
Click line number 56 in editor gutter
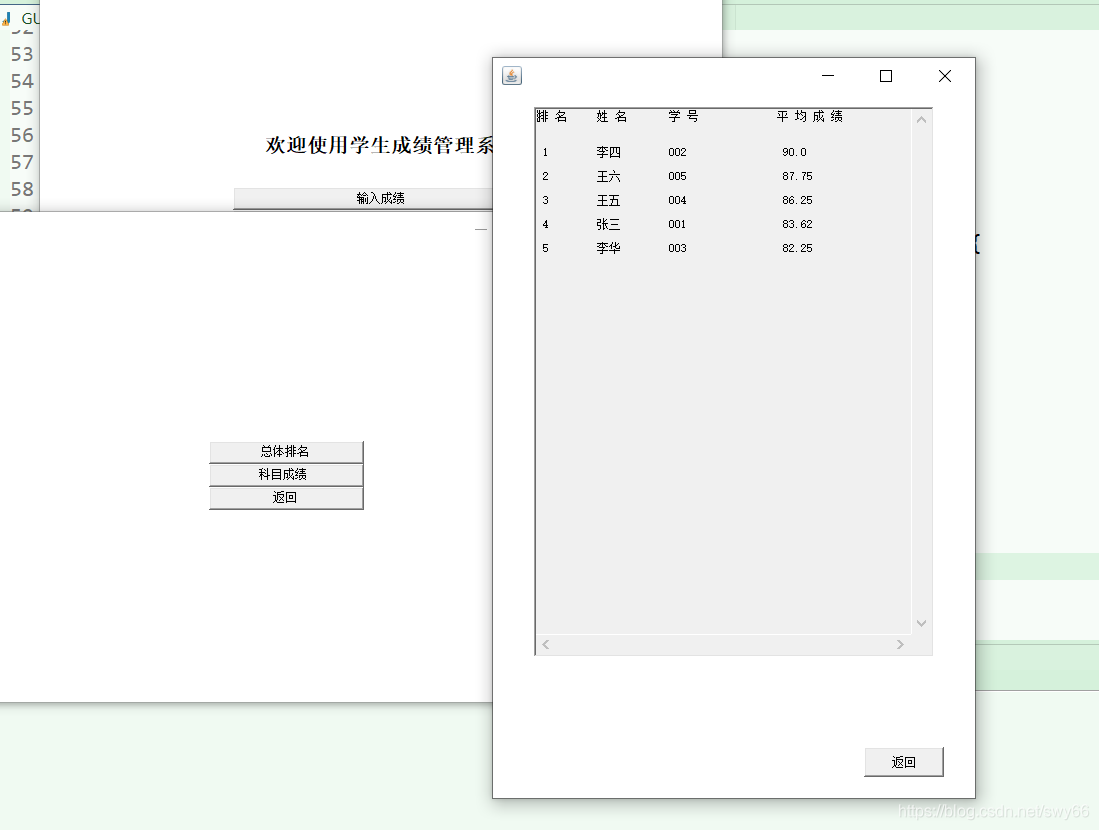22,135
